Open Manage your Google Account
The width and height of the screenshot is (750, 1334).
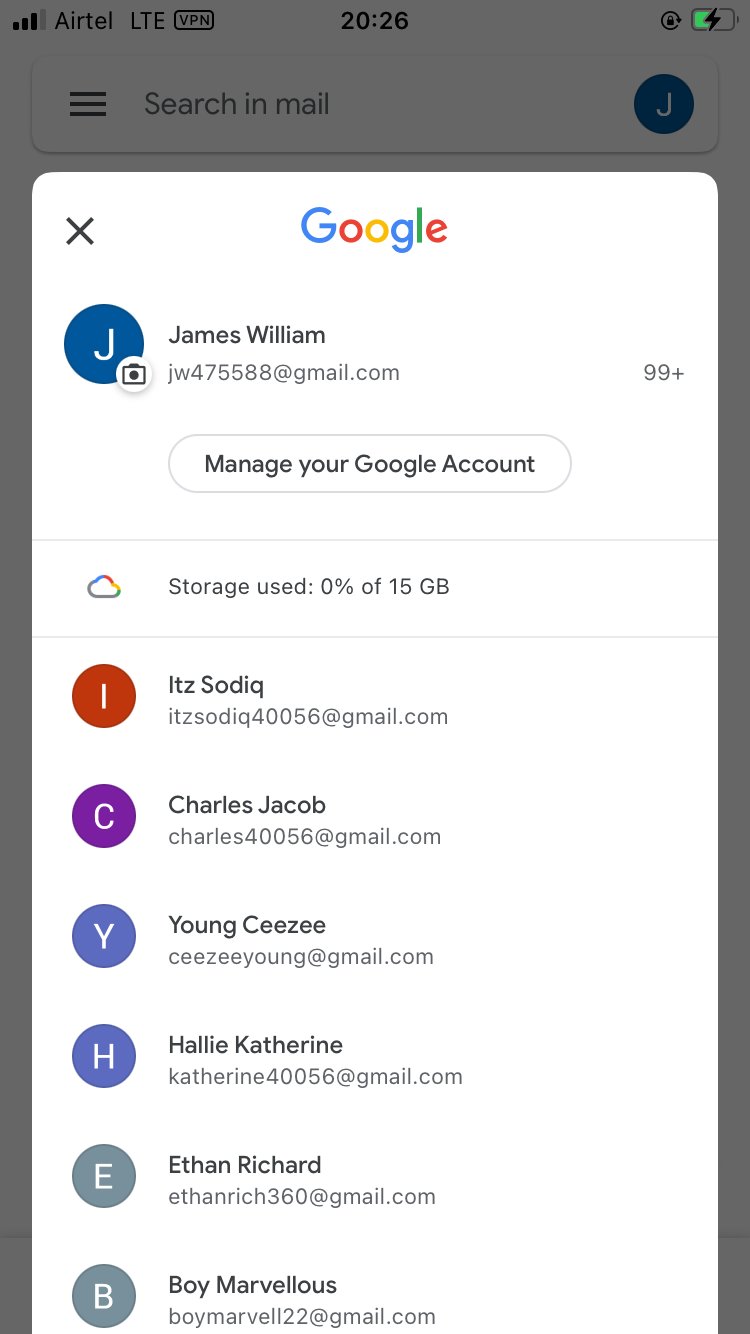coord(370,464)
